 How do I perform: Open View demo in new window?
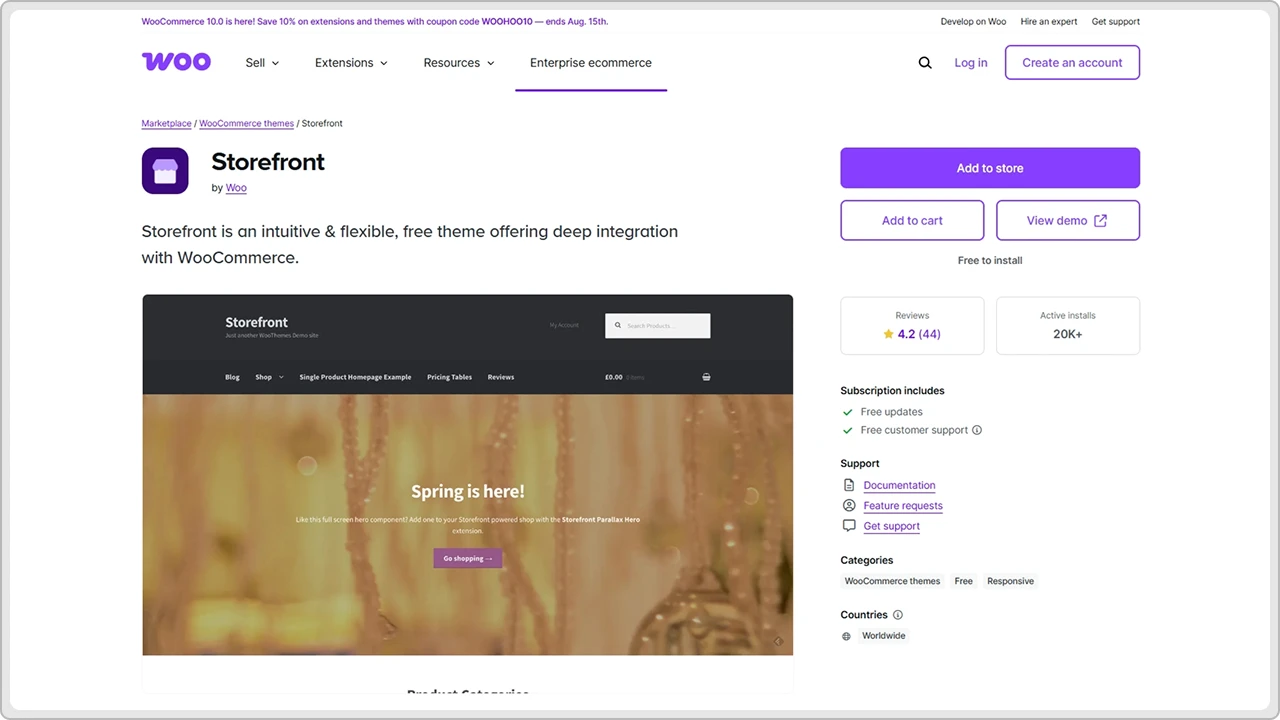pos(1068,220)
